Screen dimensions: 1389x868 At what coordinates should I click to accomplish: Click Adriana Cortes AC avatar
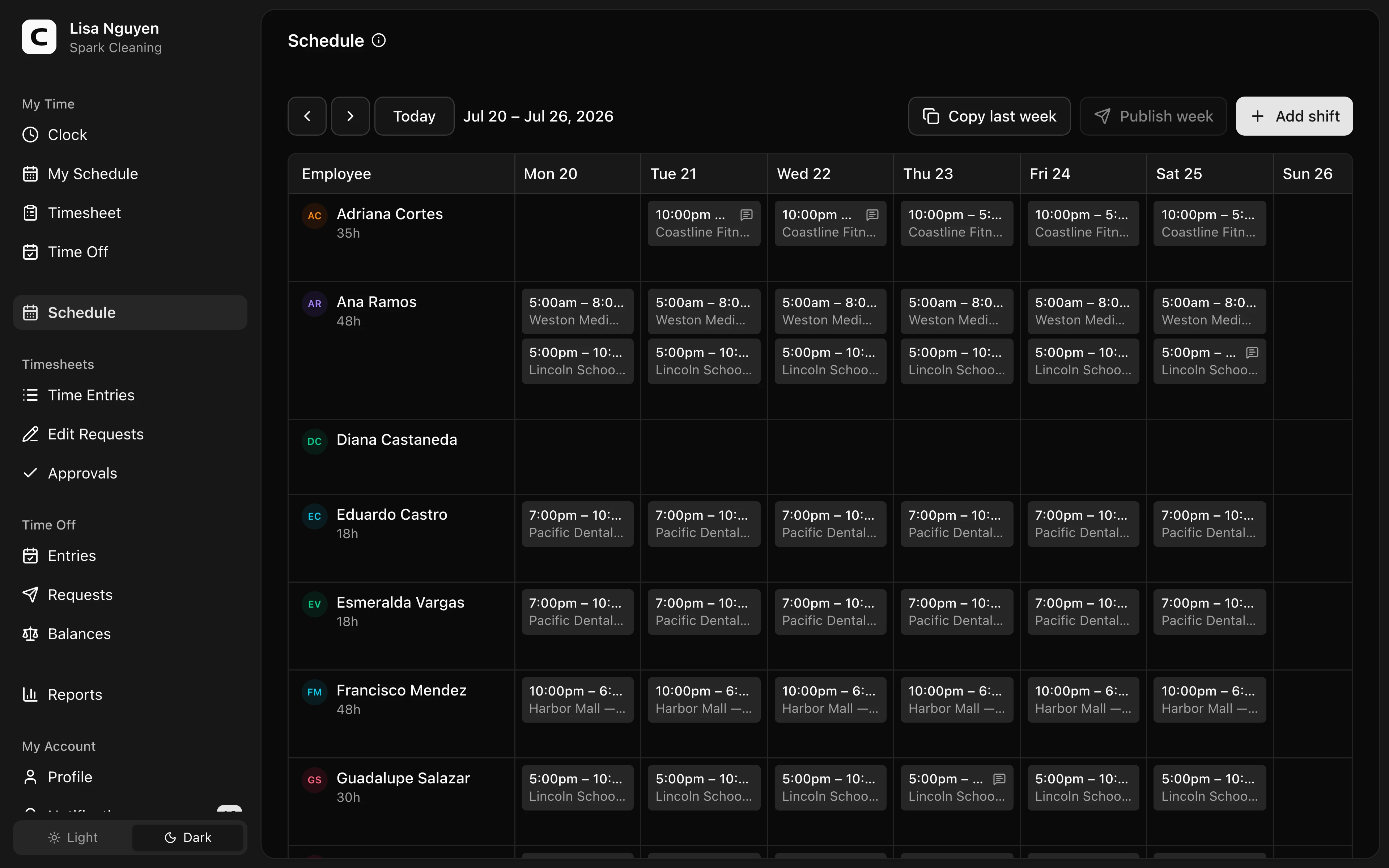[315, 216]
